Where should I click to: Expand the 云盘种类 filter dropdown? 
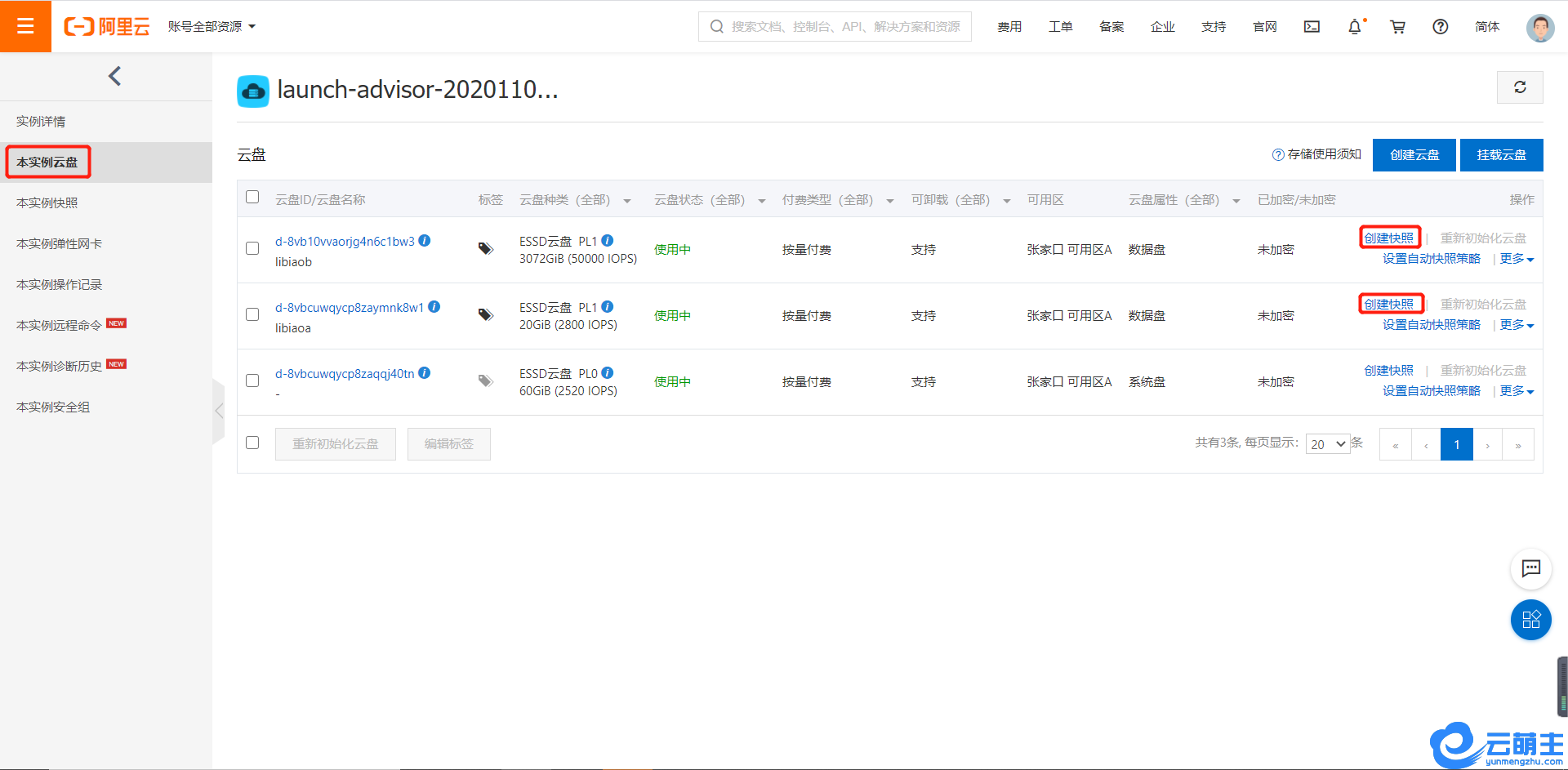click(627, 201)
